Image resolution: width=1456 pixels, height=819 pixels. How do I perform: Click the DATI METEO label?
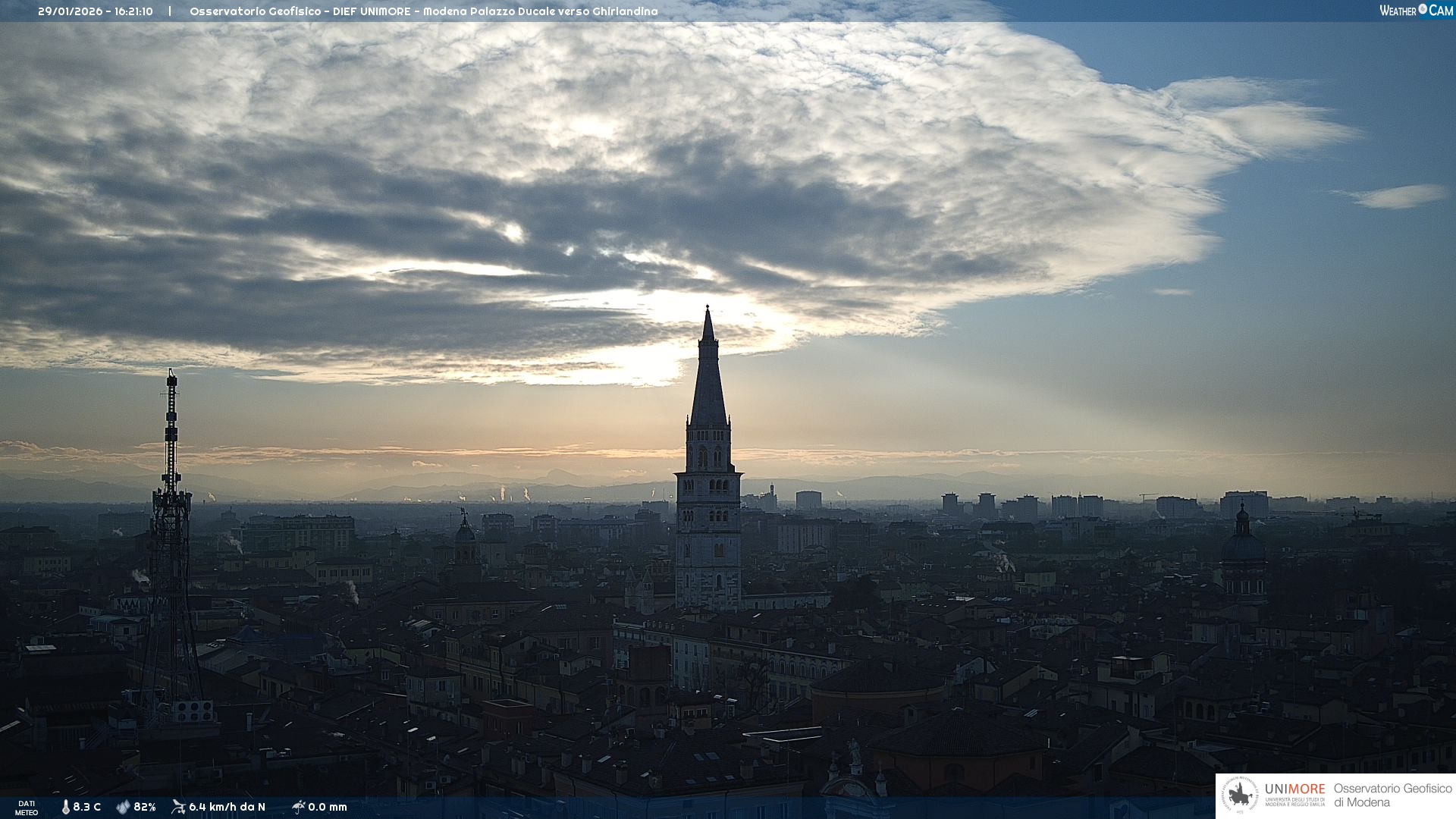[x=27, y=808]
